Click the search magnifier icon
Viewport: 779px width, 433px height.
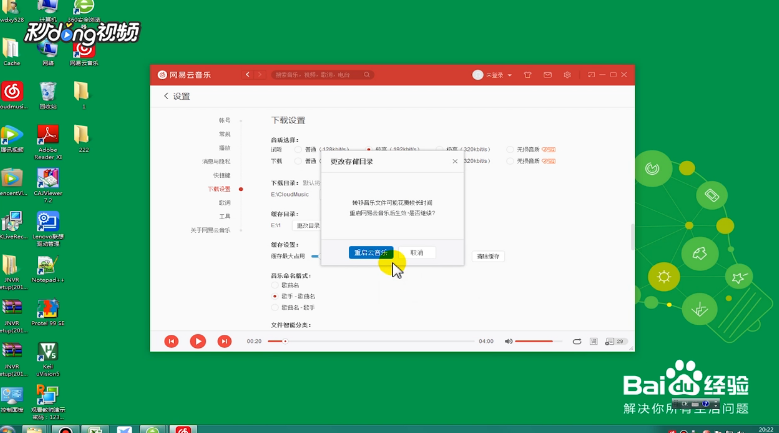(x=367, y=74)
